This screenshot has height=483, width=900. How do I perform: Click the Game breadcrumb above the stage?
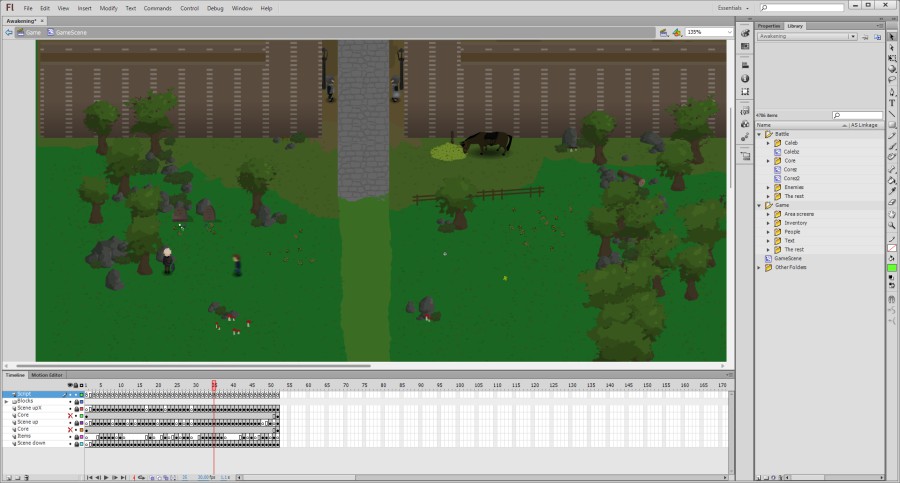[x=29, y=32]
